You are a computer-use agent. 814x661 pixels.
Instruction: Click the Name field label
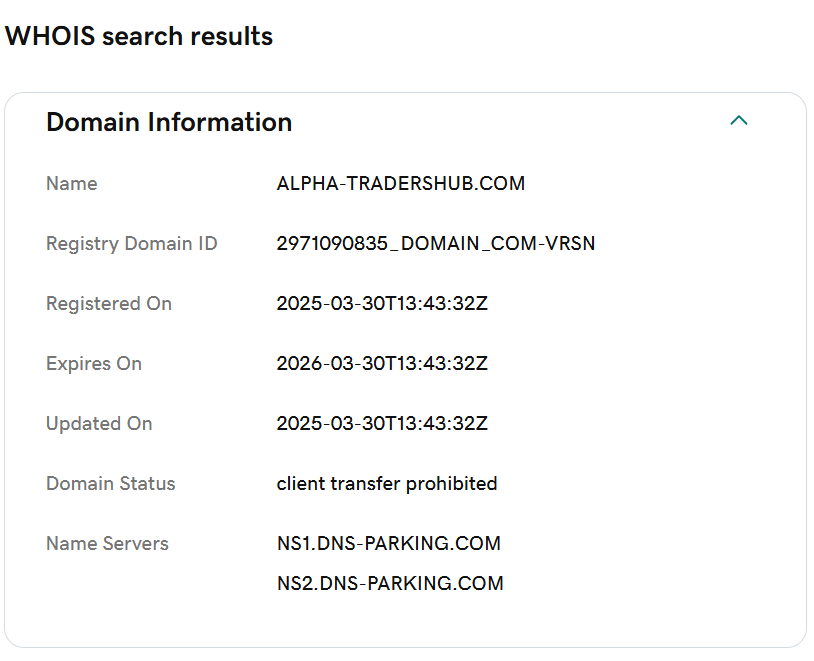click(72, 184)
